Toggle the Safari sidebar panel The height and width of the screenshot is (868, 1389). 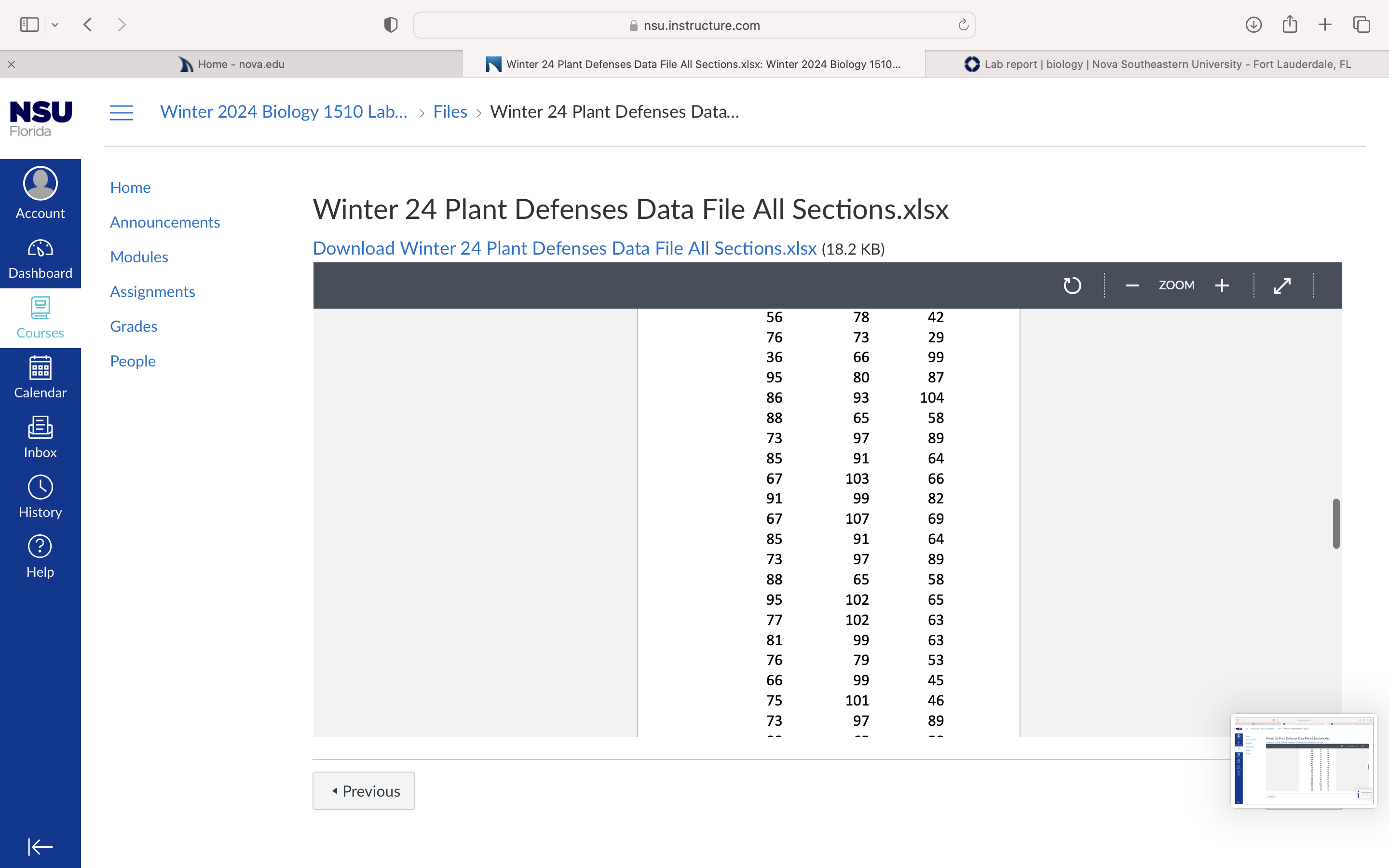pyautogui.click(x=29, y=25)
